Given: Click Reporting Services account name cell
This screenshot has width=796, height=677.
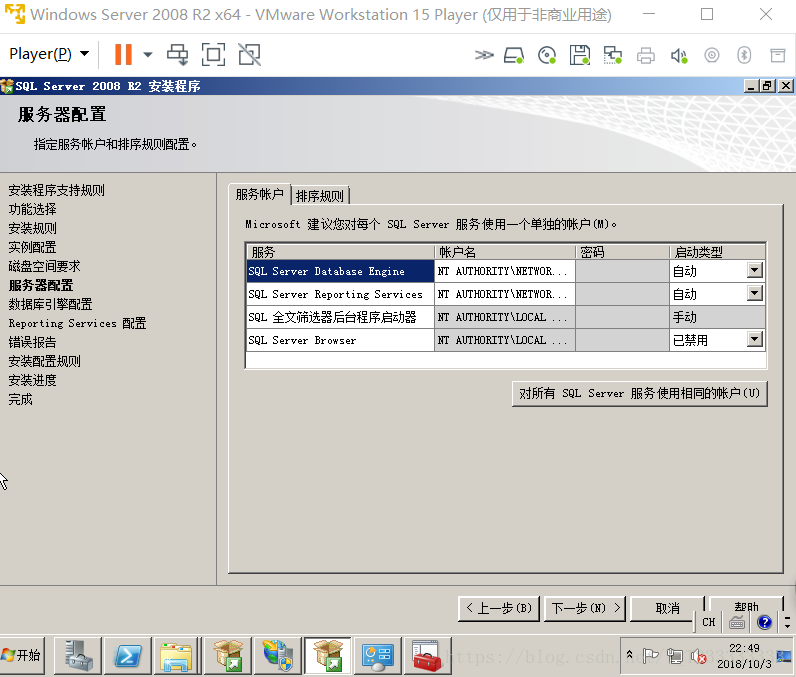Looking at the screenshot, I should click(505, 294).
